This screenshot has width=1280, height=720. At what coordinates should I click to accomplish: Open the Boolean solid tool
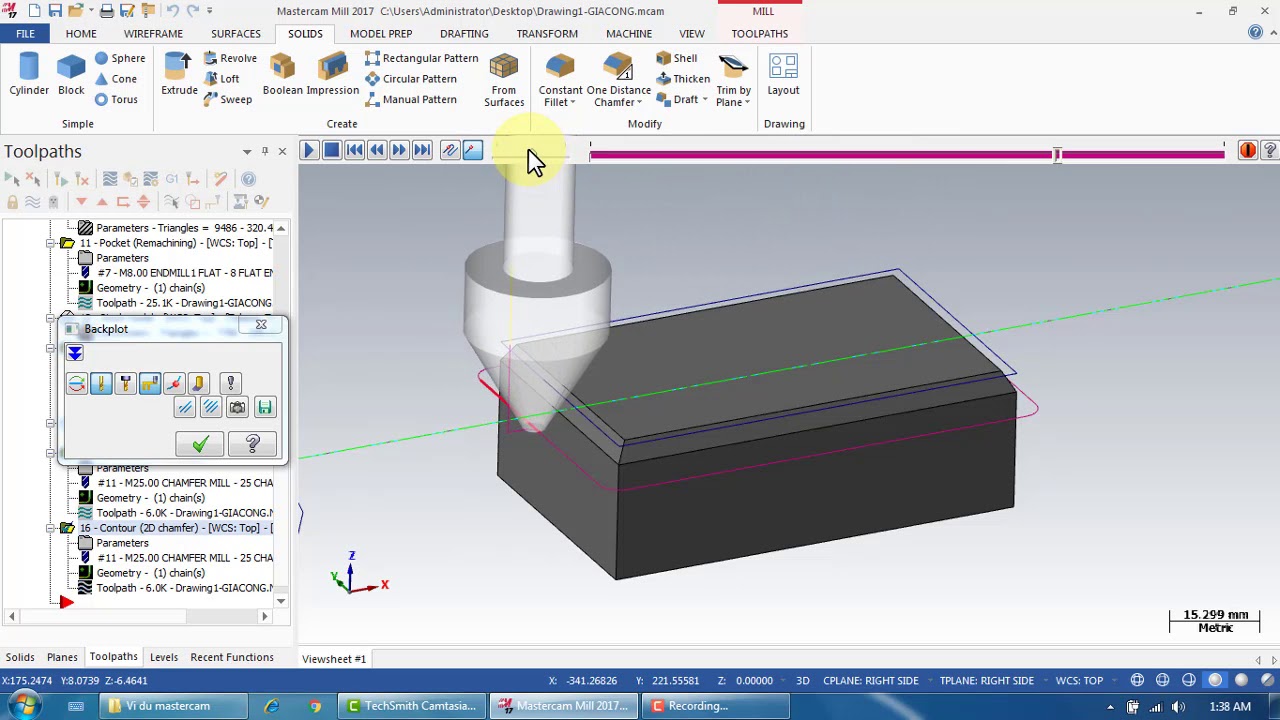point(283,75)
